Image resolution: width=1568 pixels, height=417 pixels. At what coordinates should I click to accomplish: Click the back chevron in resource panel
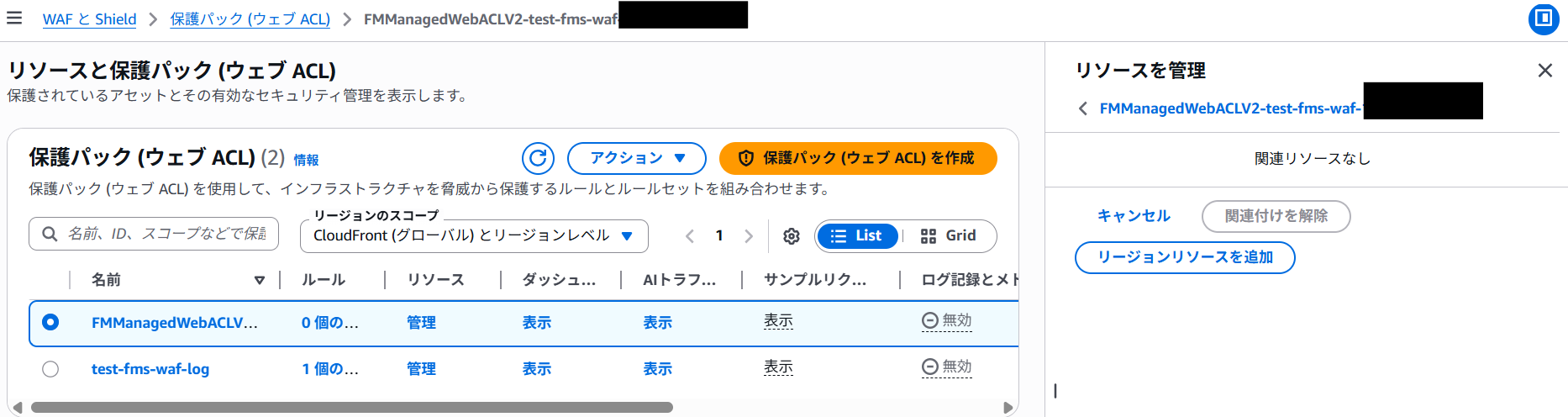(x=1083, y=108)
